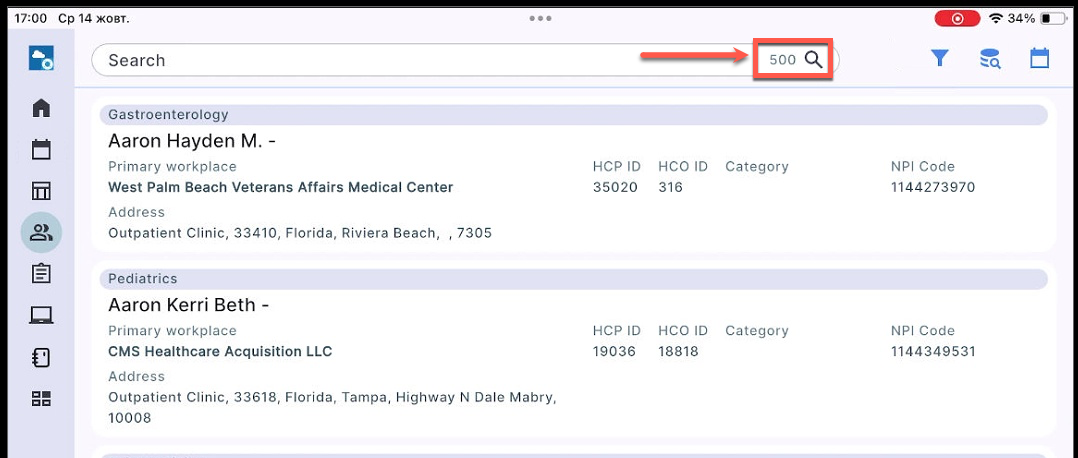The height and width of the screenshot is (458, 1078).
Task: Open contact Aaron Hayden M.
Action: pos(192,141)
